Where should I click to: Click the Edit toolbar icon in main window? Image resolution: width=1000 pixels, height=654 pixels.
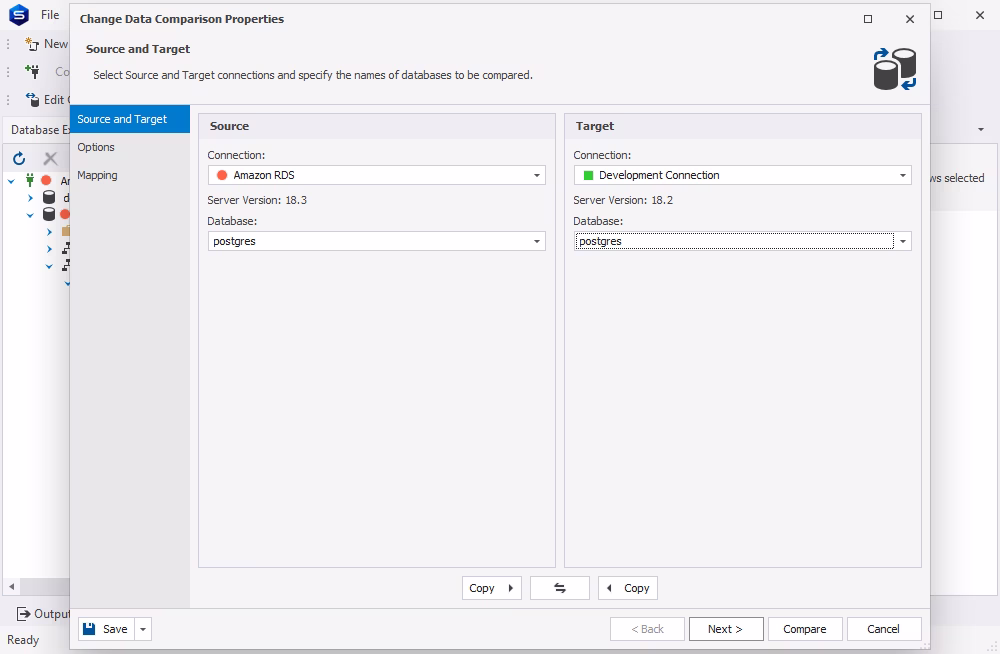click(x=32, y=100)
